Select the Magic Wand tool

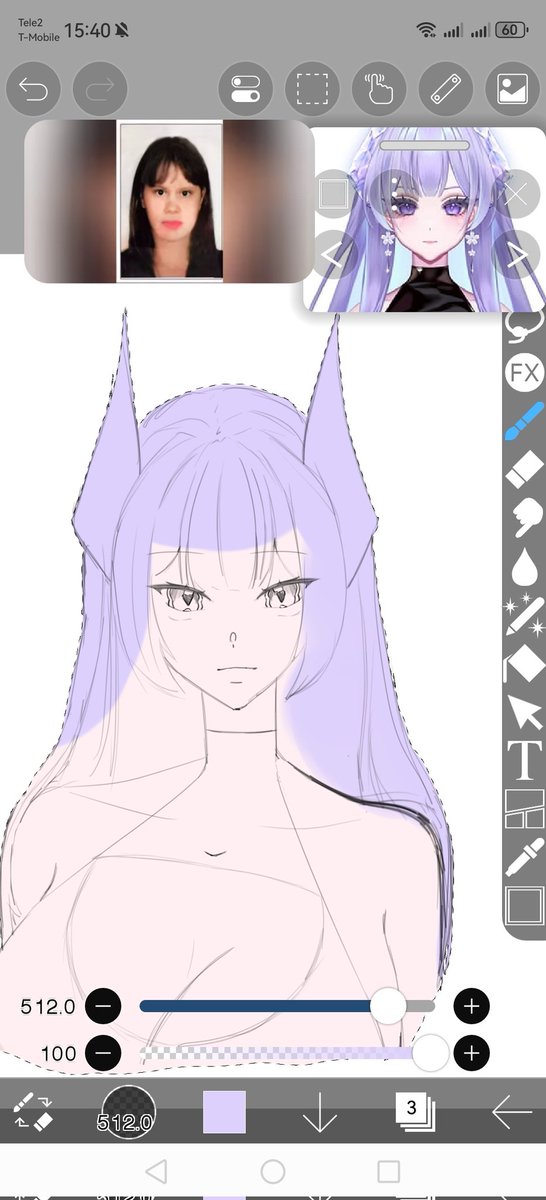524,615
